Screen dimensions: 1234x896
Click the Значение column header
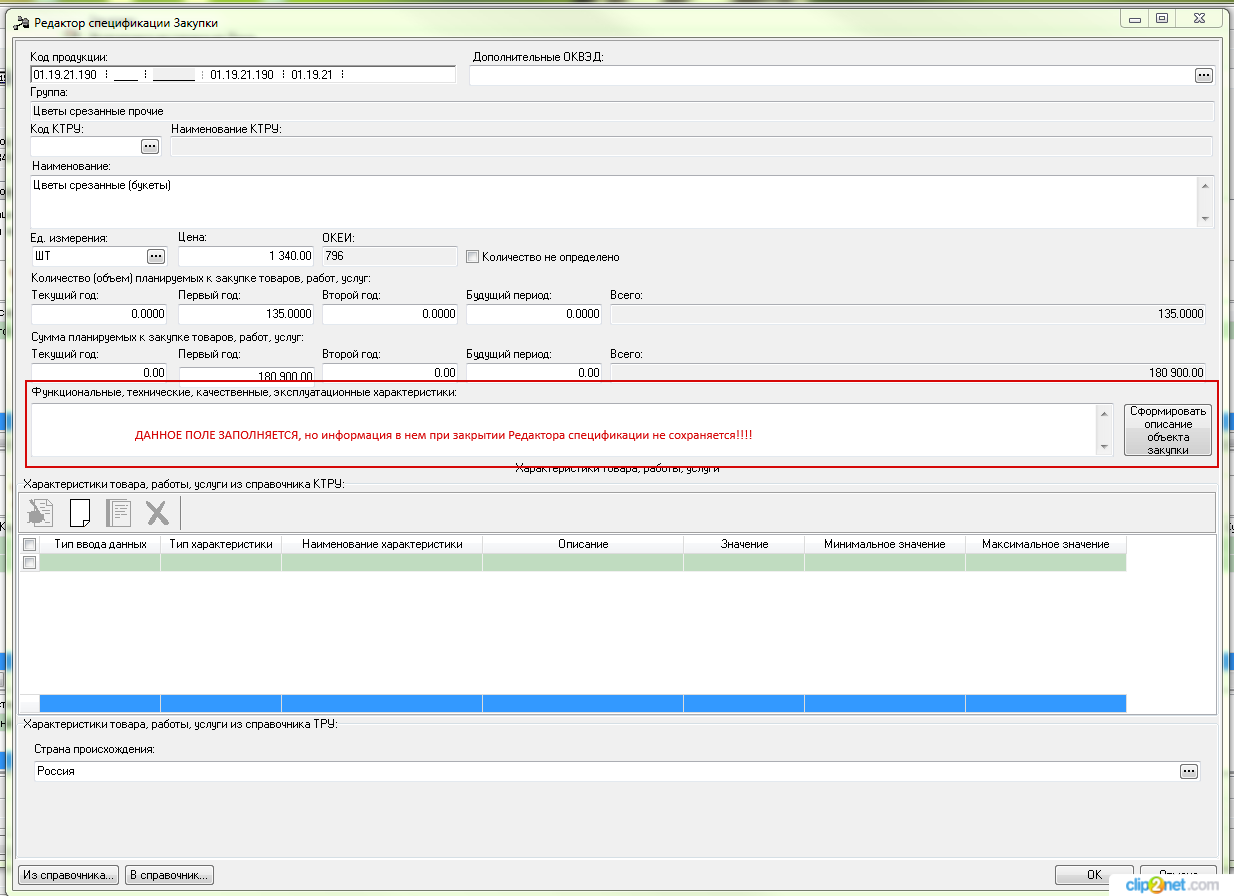point(744,544)
